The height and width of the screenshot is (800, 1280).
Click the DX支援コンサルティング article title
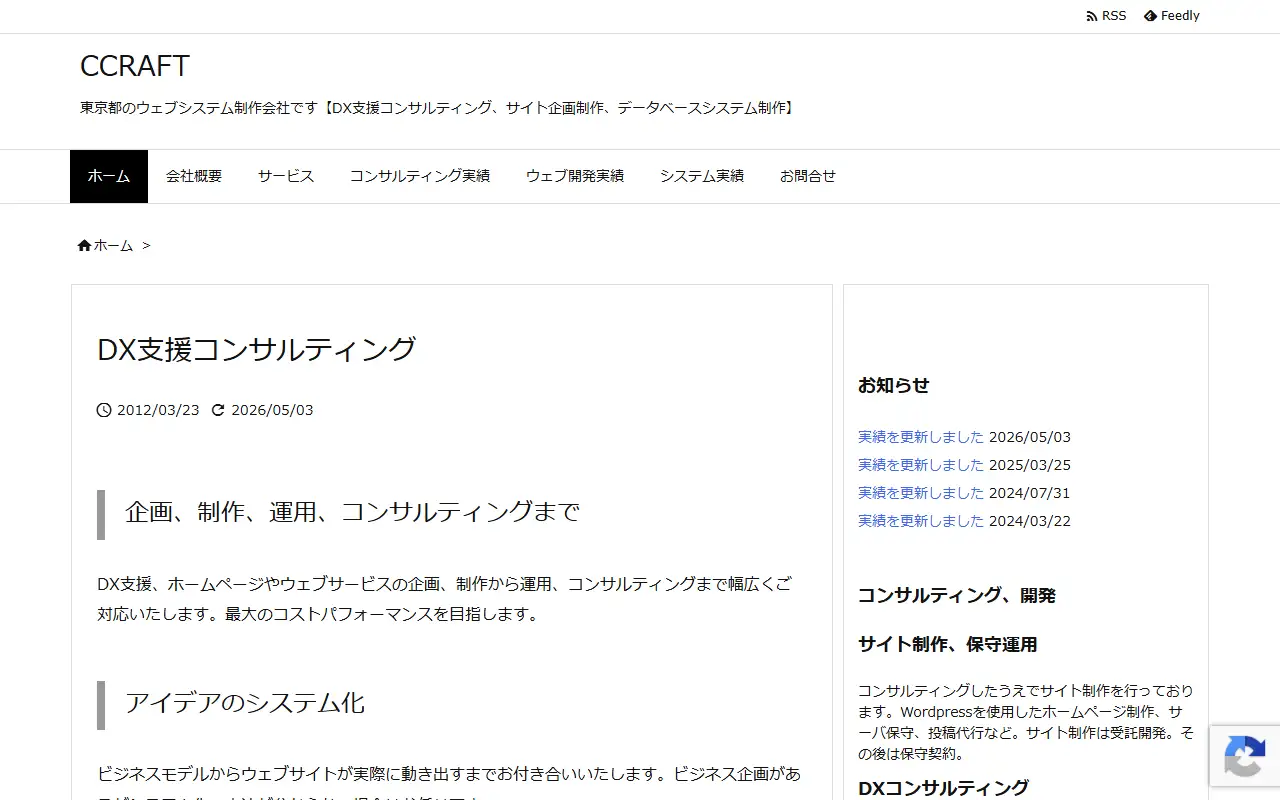tap(257, 350)
